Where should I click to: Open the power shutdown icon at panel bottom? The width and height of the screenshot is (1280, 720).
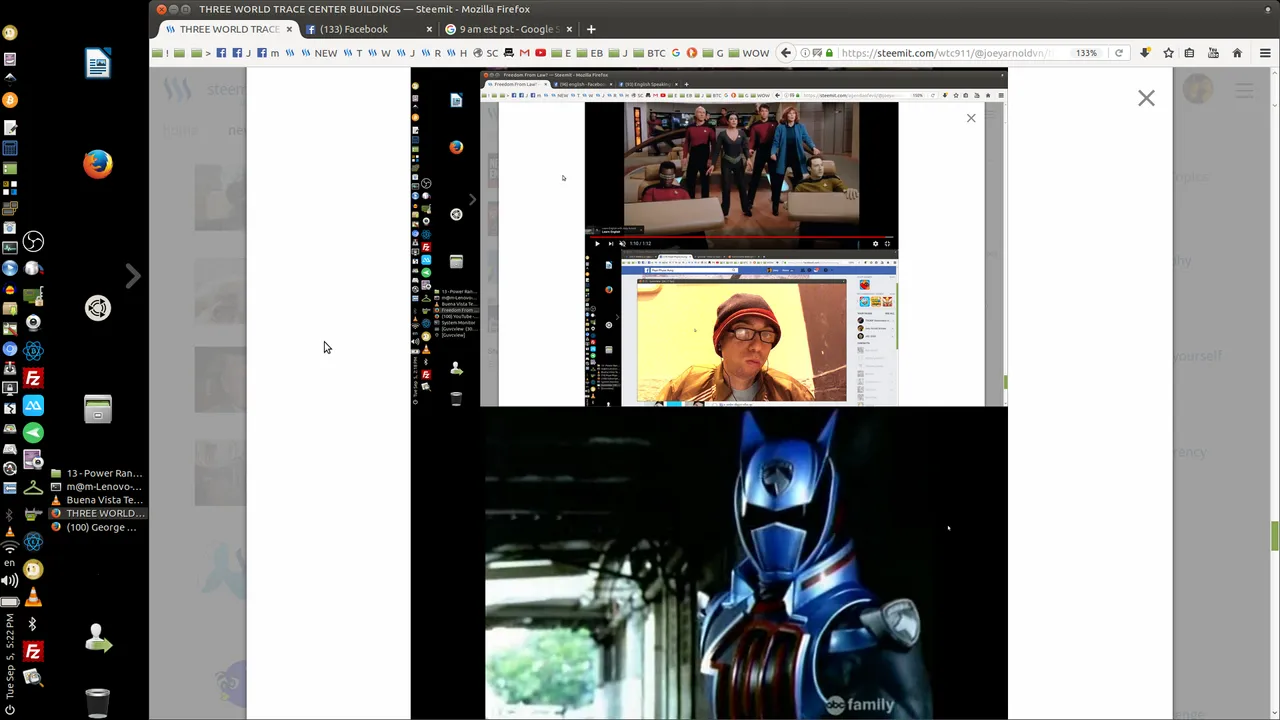tap(10, 711)
